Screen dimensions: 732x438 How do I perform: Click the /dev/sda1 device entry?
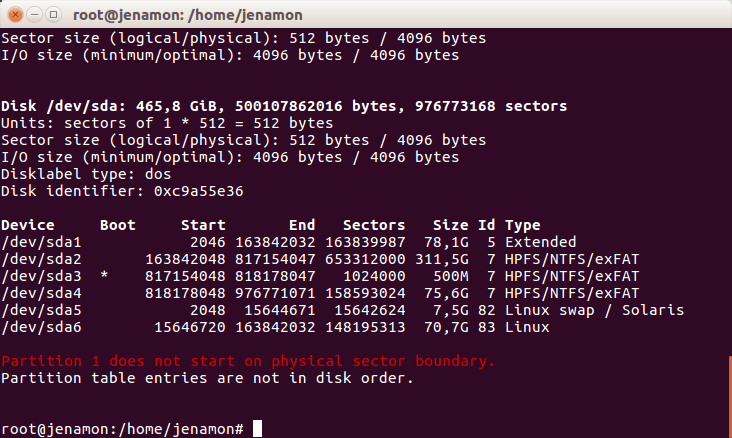[x=41, y=242]
